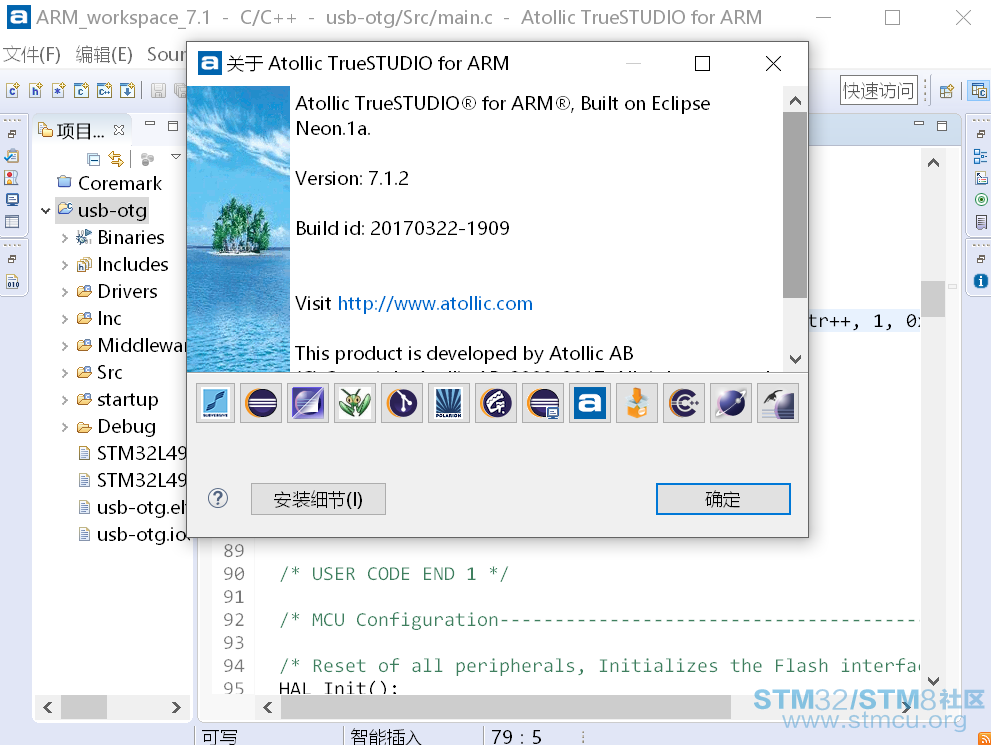
Task: Click the swirl-on-sphere plug-in icon after Polarion
Action: [496, 403]
